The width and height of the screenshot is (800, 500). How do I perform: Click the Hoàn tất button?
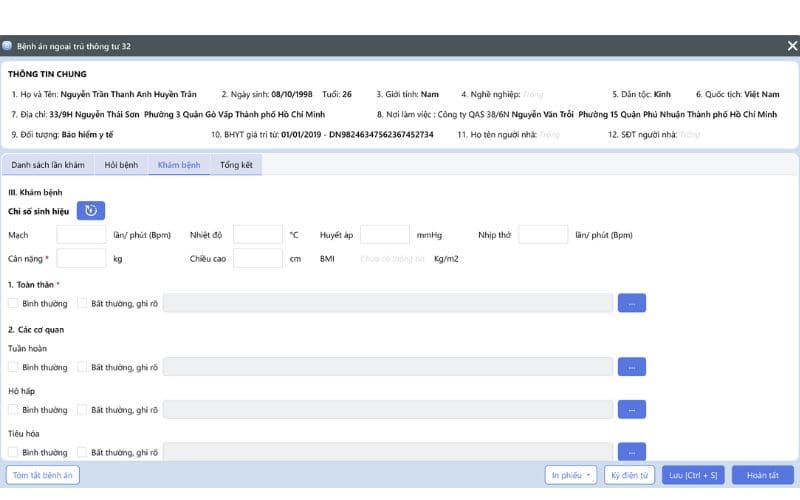762,475
